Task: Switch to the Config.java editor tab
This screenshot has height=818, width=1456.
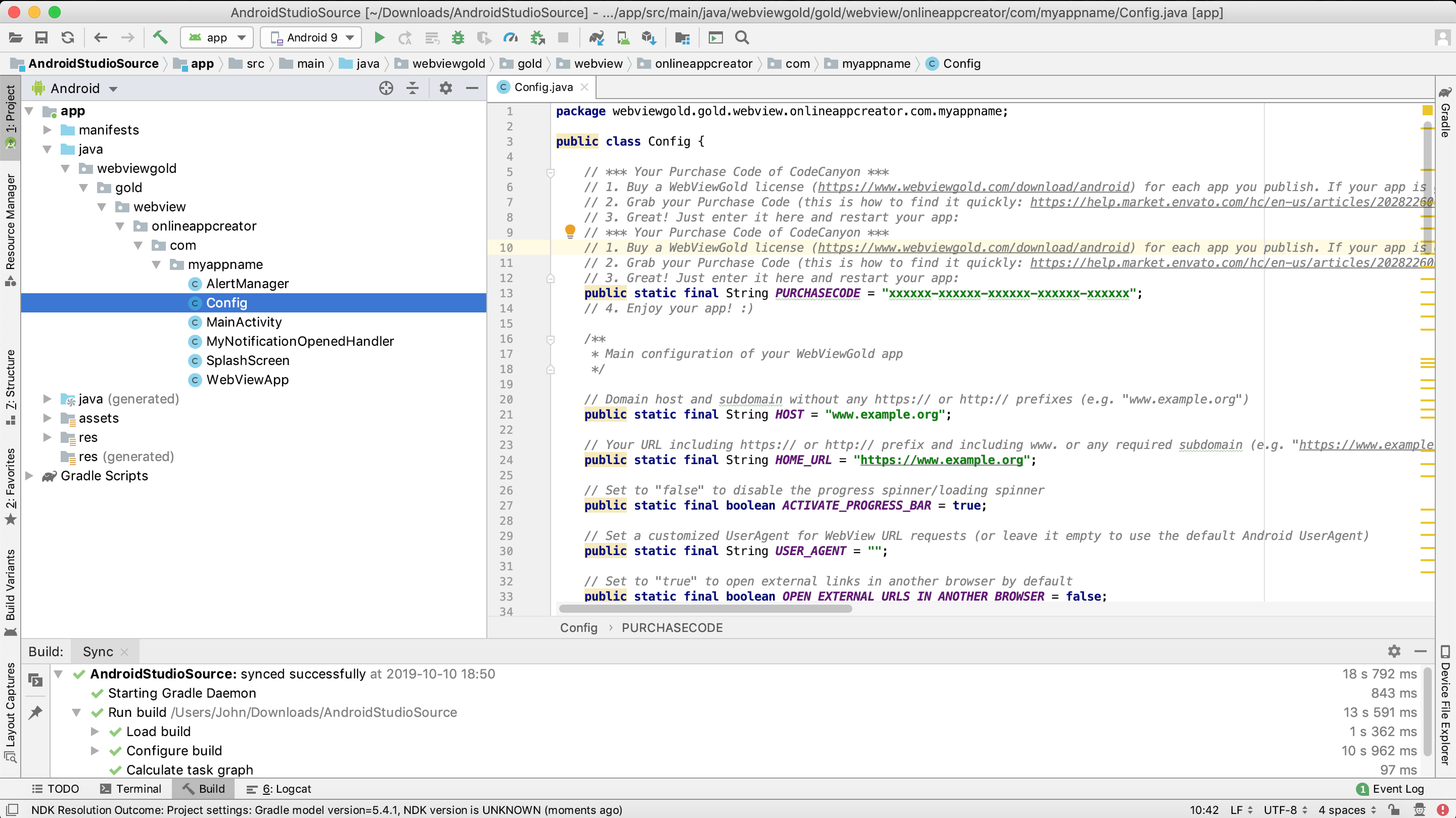Action: (542, 87)
